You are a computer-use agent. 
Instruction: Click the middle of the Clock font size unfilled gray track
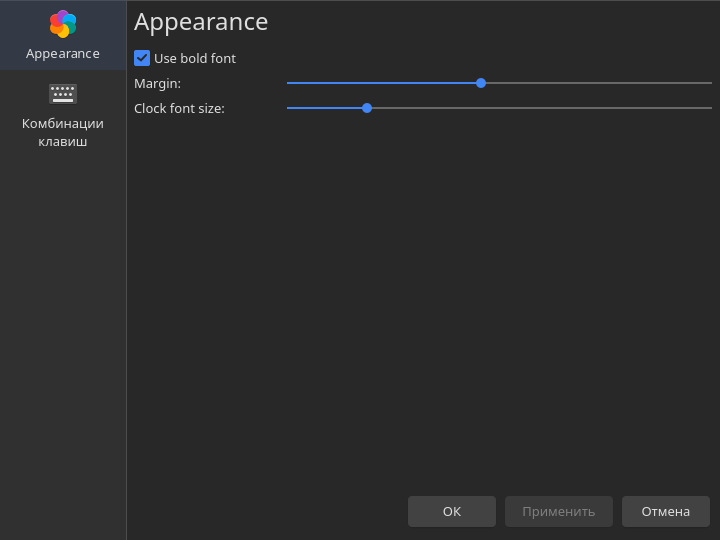[x=542, y=108]
